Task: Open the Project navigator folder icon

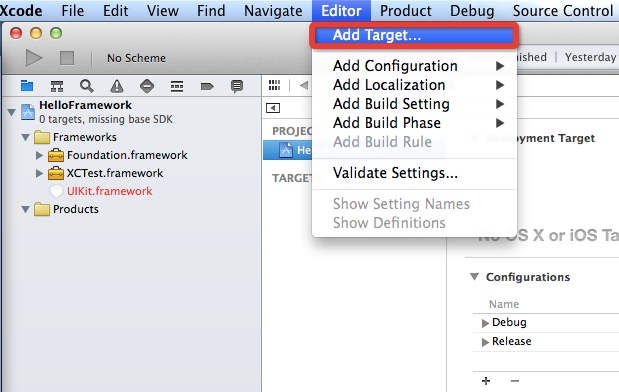Action: pyautogui.click(x=27, y=86)
